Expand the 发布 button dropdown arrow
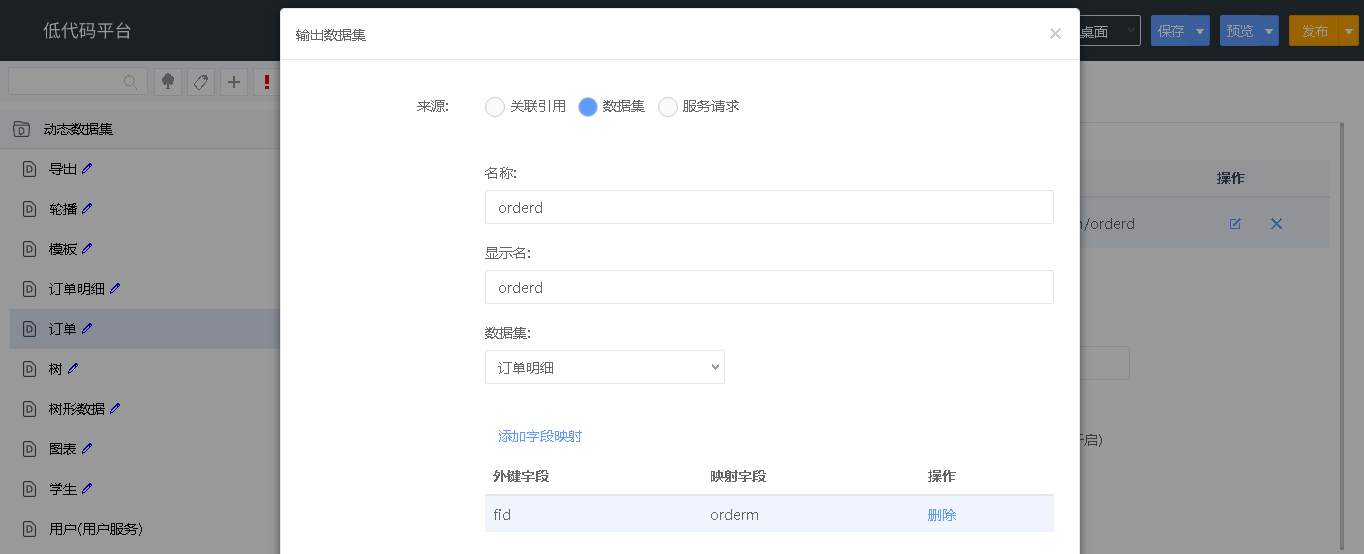The width and height of the screenshot is (1364, 554). [x=1349, y=31]
